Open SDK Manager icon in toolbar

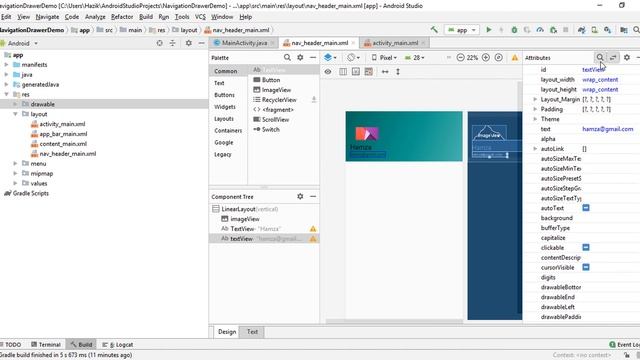[x=607, y=30]
